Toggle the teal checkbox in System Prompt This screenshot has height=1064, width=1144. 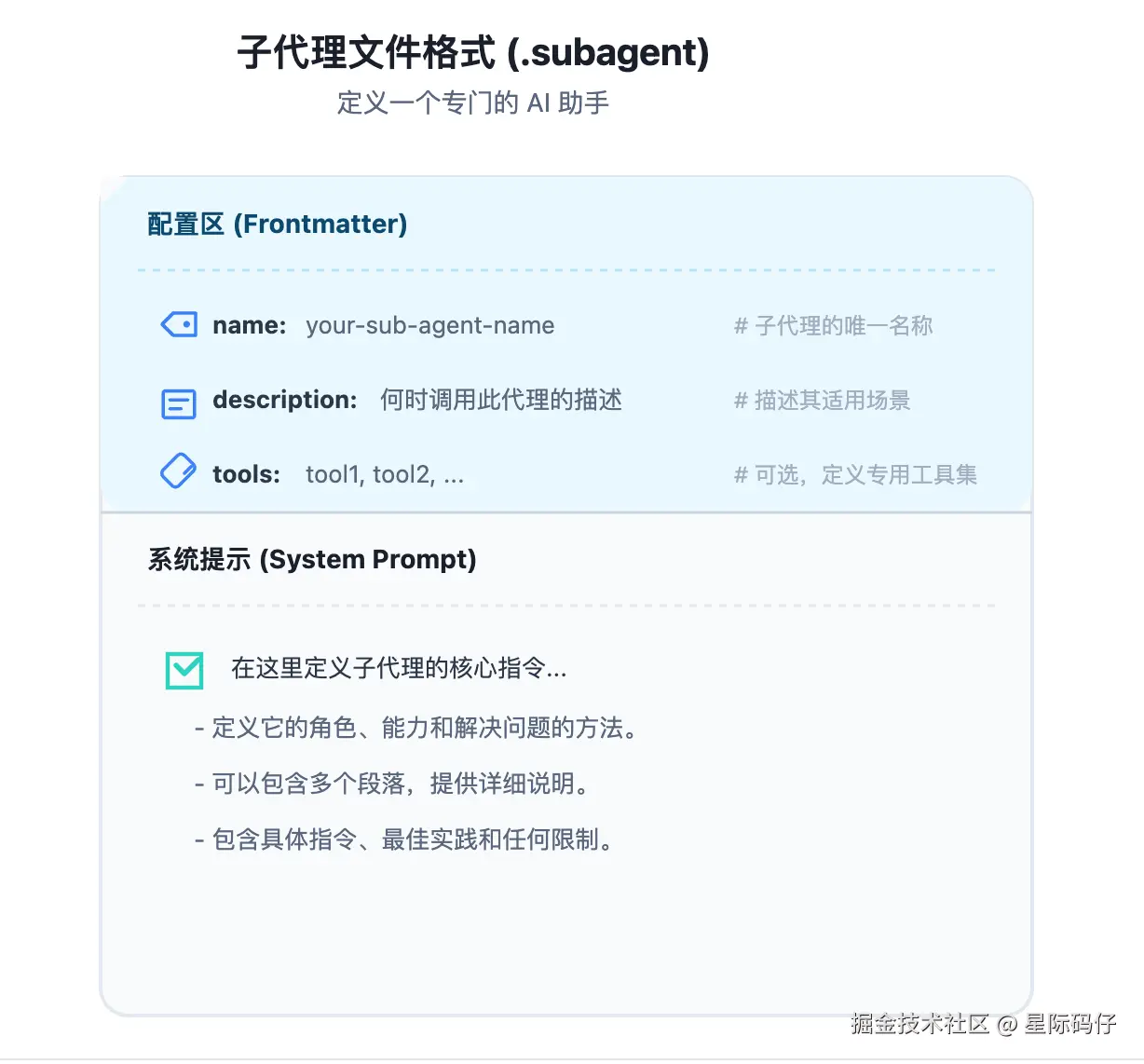[184, 670]
